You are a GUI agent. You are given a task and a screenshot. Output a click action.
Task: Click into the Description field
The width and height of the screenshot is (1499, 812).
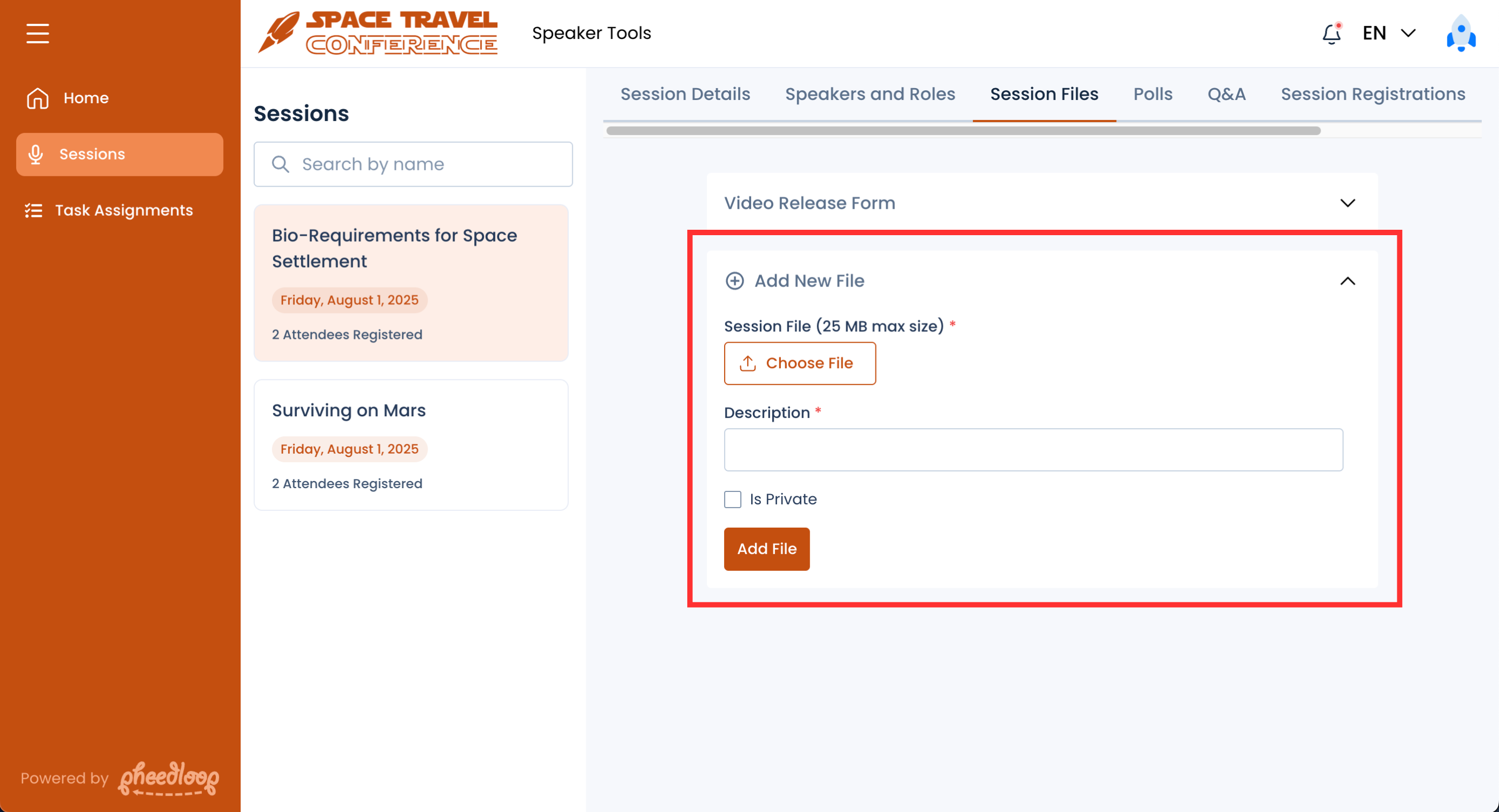click(1033, 450)
